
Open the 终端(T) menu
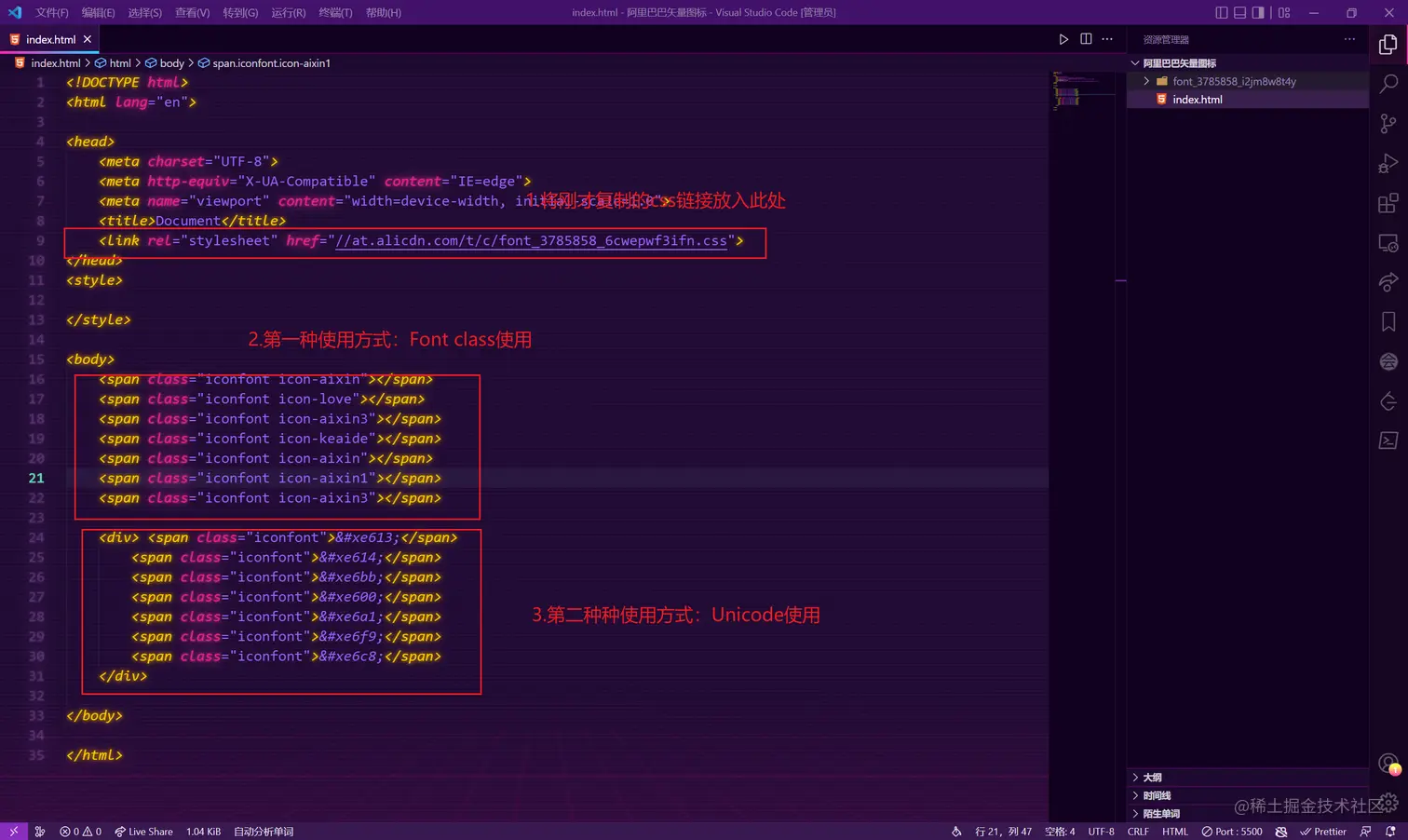tap(335, 12)
